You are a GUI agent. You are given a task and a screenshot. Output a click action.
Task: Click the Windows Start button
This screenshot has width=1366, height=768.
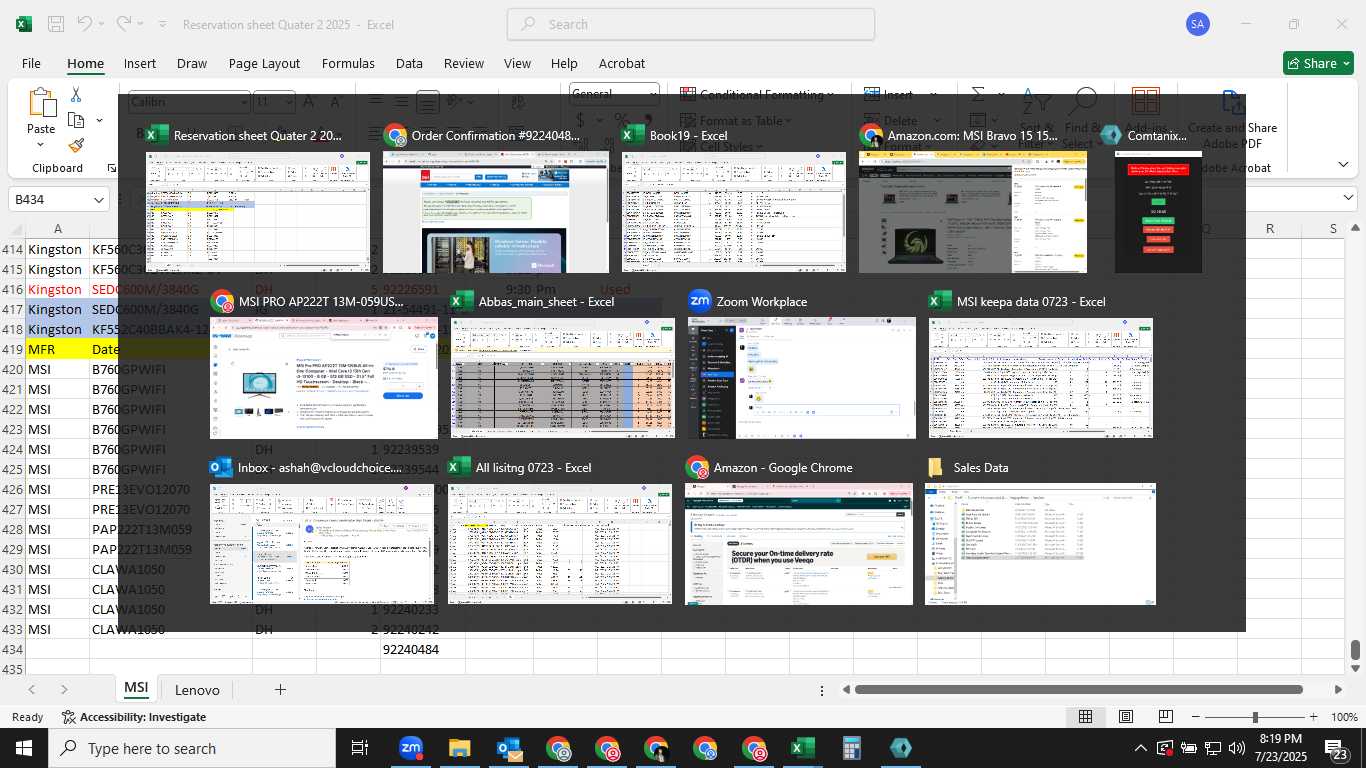tap(23, 748)
